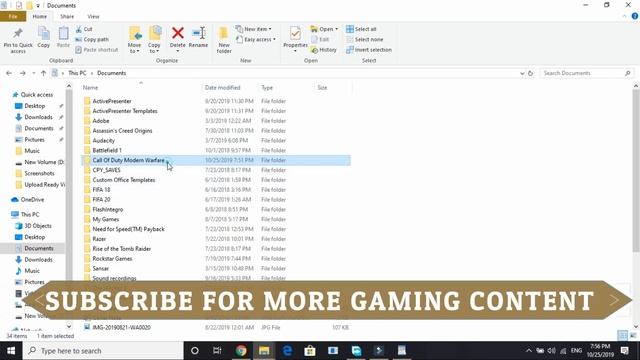Switch to the Home tab
Viewport: 640px width, 360px height.
tap(40, 16)
